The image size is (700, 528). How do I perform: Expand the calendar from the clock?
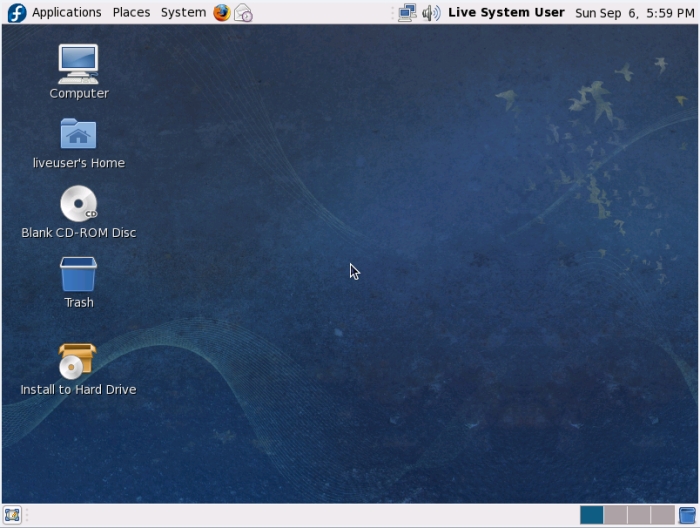[x=634, y=13]
